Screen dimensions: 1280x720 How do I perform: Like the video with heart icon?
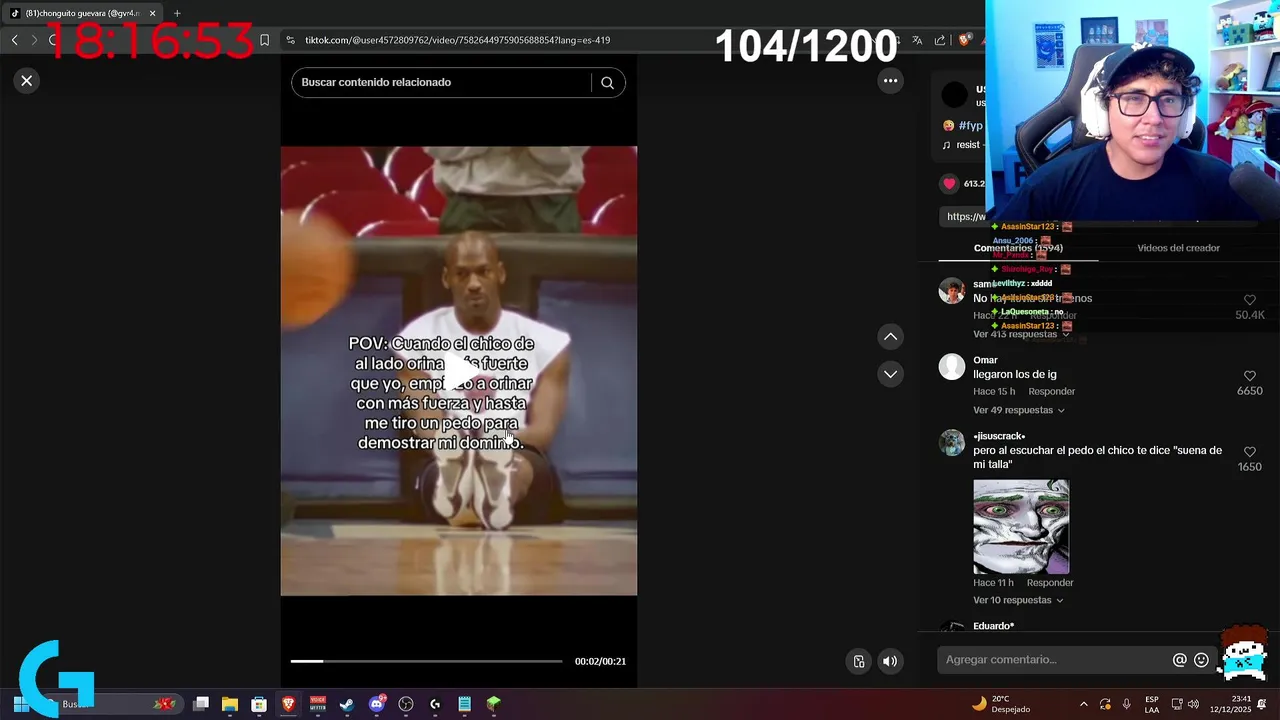click(x=949, y=184)
